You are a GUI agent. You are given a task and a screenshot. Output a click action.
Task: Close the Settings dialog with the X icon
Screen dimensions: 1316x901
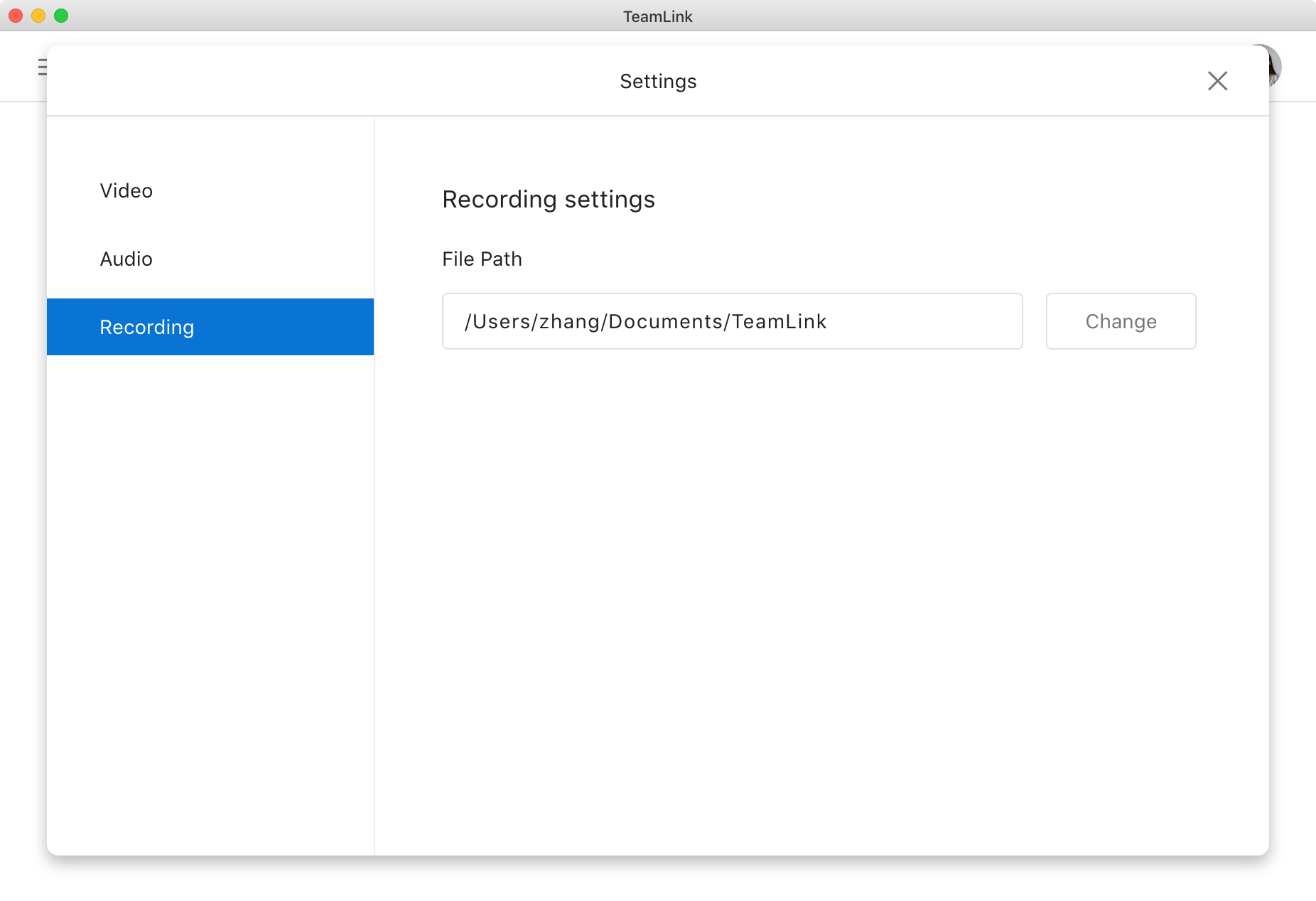[x=1217, y=81]
